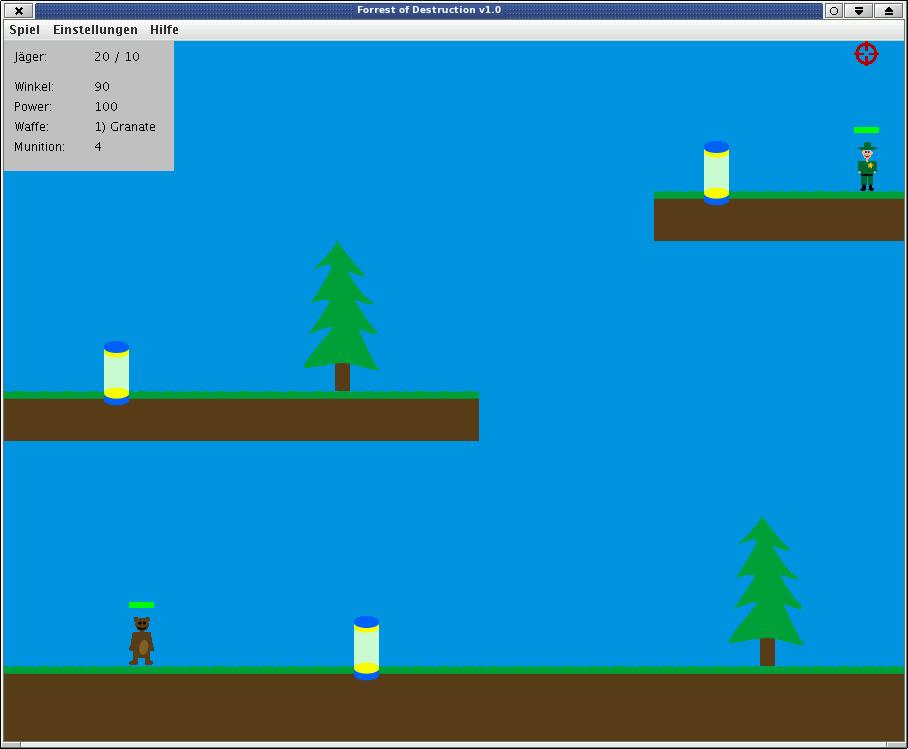This screenshot has width=908, height=749.
Task: Click the Waffe: label
Action: click(x=31, y=126)
